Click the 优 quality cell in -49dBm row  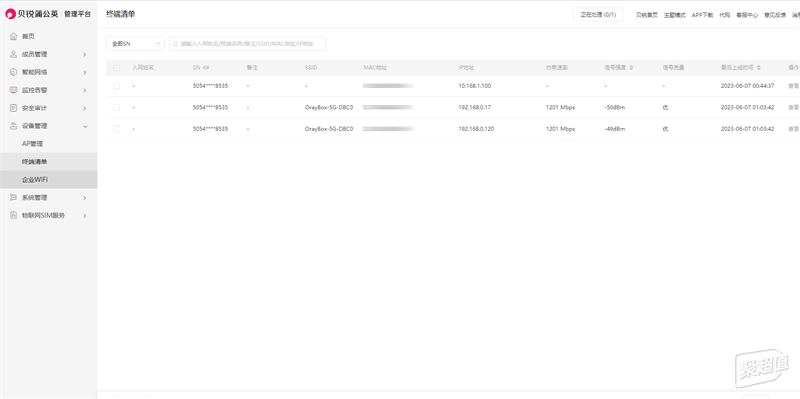pos(665,129)
